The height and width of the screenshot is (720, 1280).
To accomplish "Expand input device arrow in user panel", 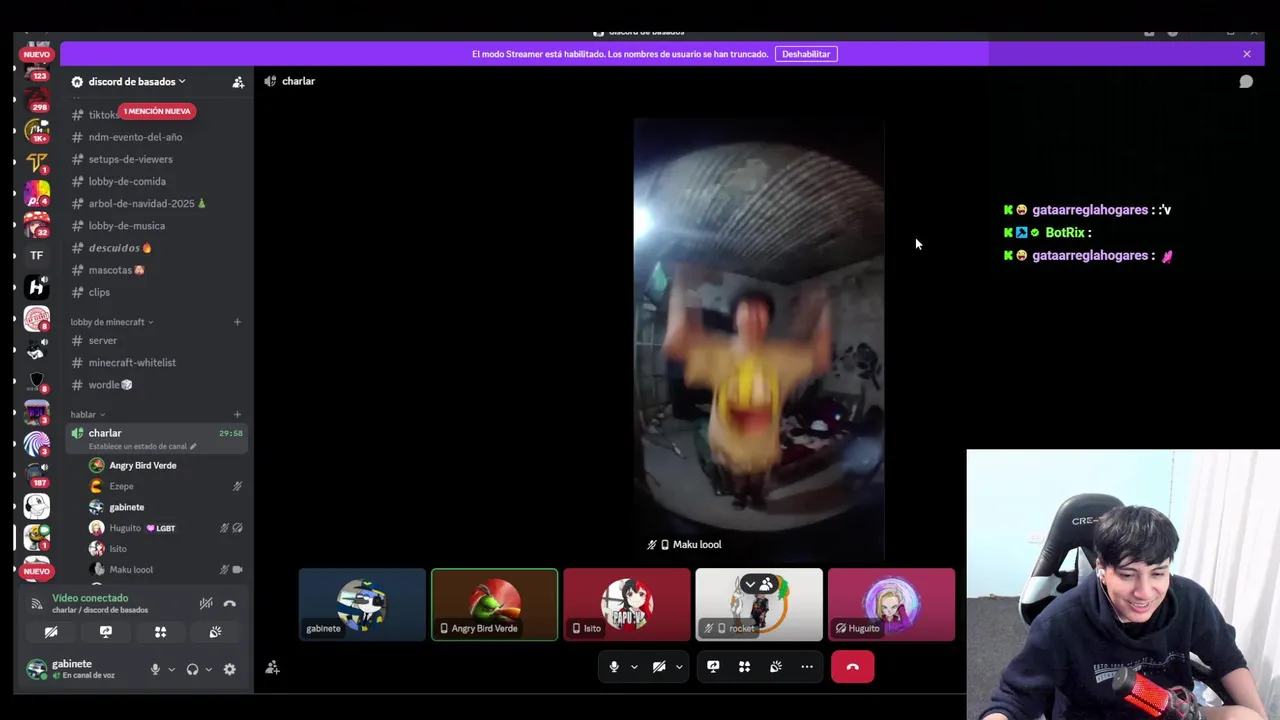I will click(x=171, y=669).
